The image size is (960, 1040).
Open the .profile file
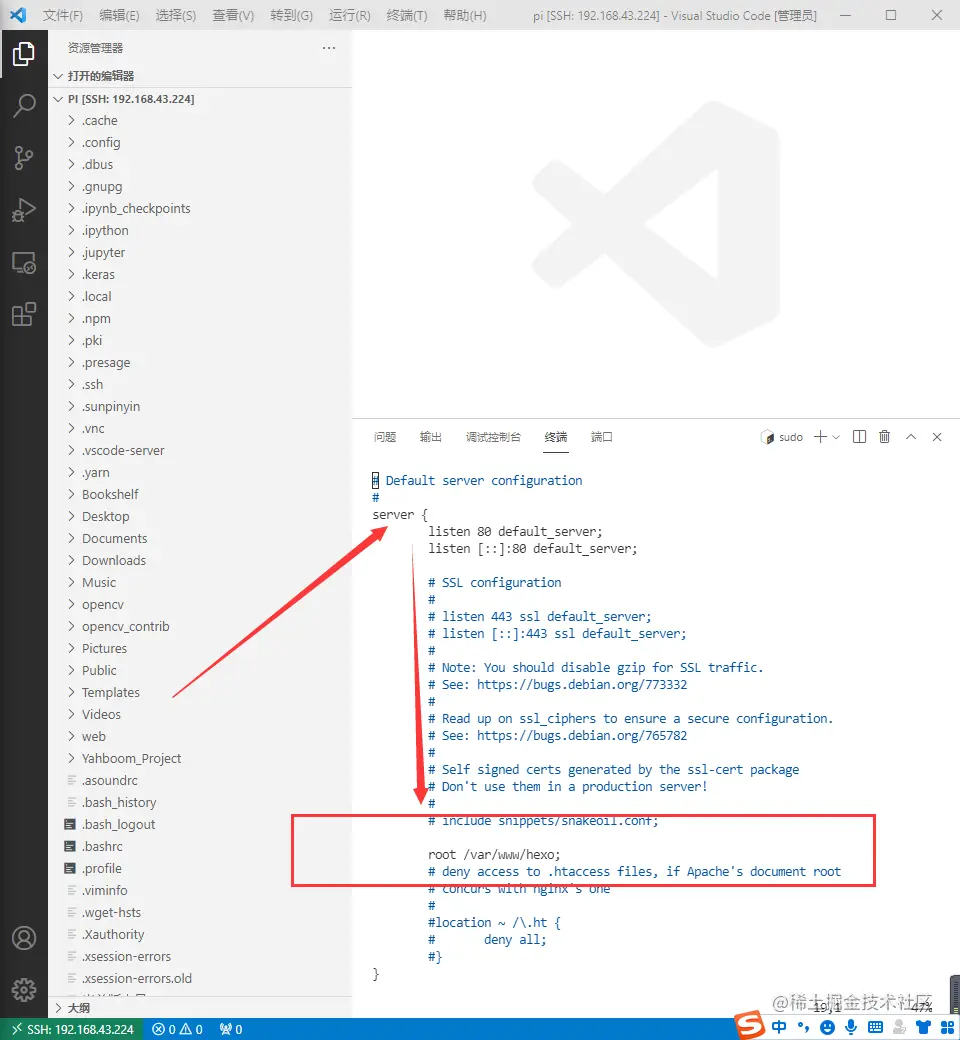pyautogui.click(x=200, y=868)
